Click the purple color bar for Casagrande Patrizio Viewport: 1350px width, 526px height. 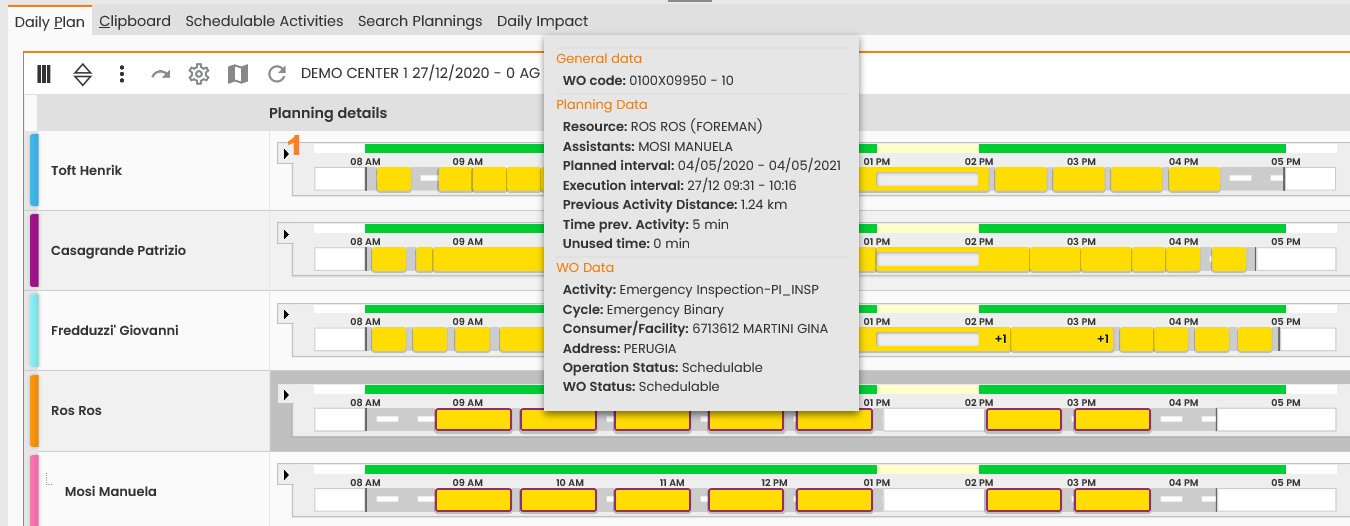pos(34,250)
